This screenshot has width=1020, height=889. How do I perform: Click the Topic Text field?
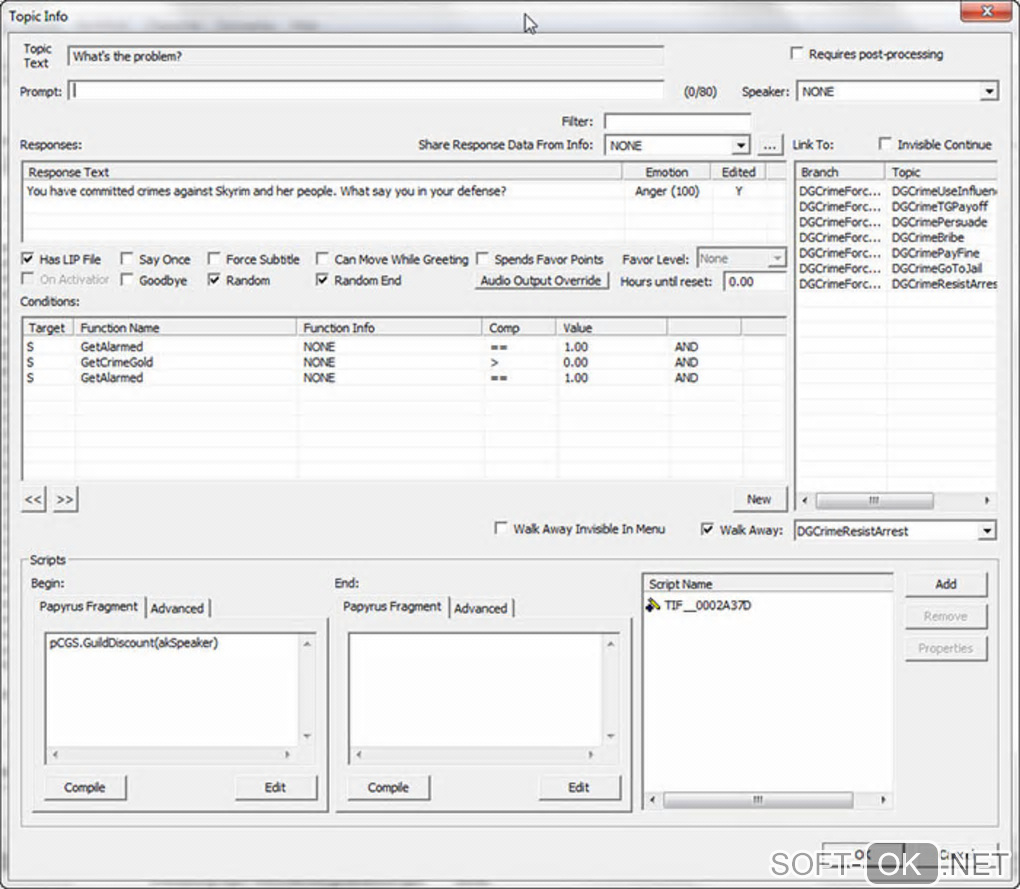(x=365, y=56)
